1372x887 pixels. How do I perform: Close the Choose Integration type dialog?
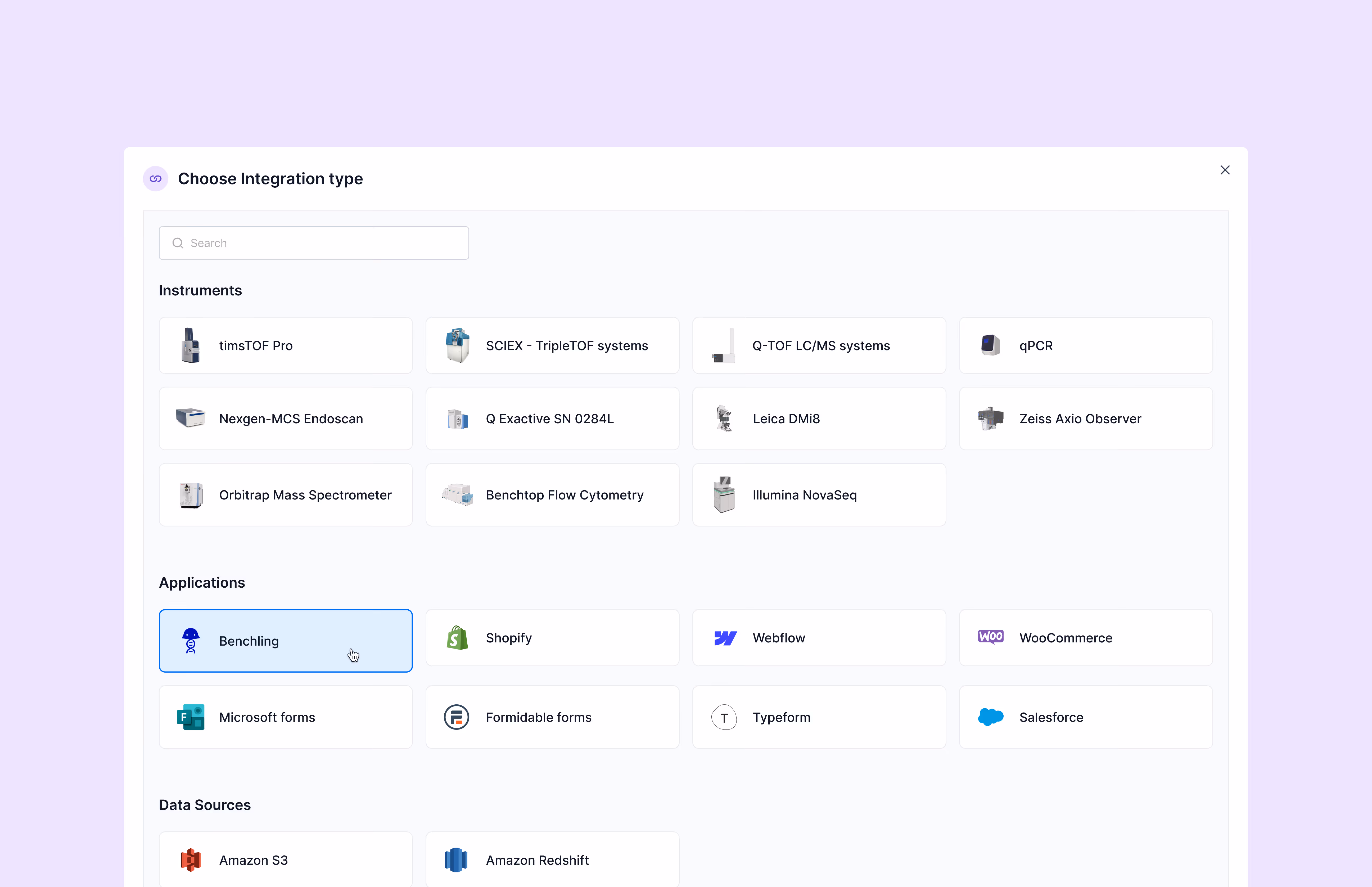point(1225,170)
